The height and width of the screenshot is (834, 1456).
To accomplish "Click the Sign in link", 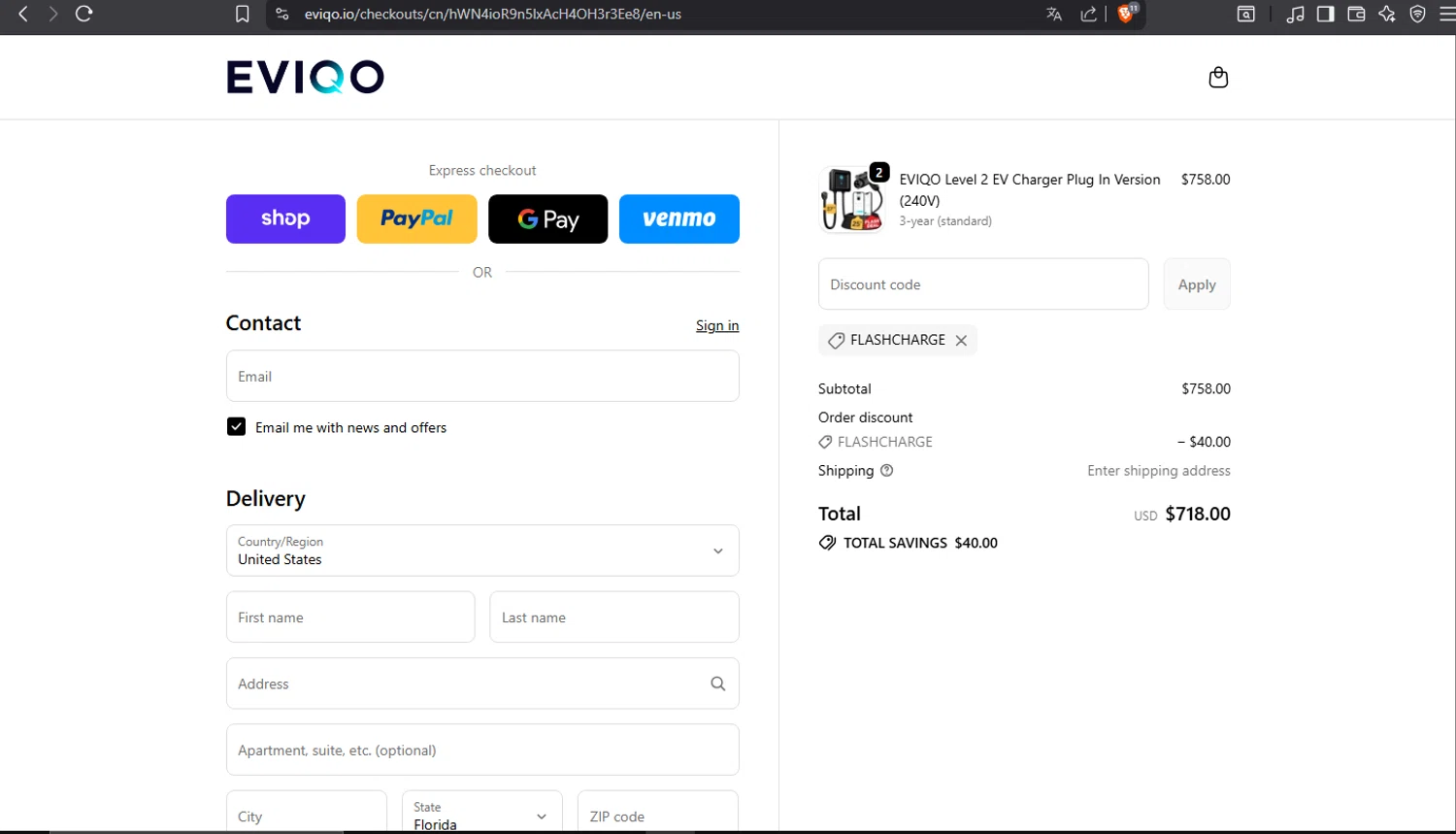I will pyautogui.click(x=717, y=325).
